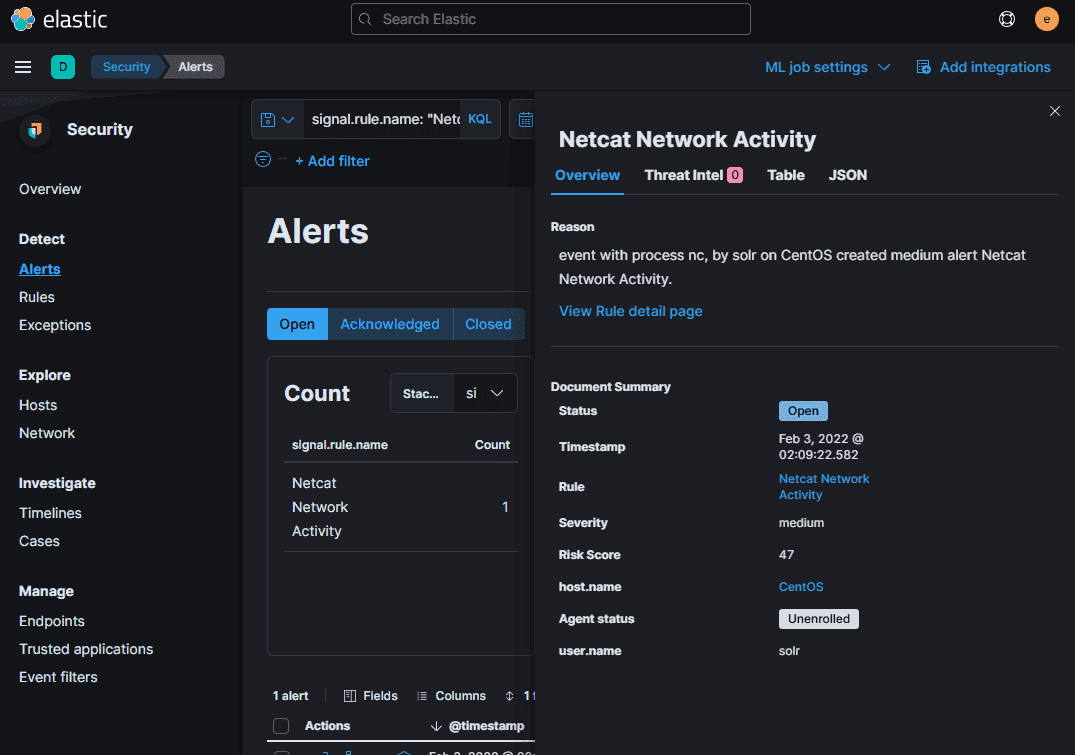Toggle the select-all alerts checkbox
Screen dimensions: 1075x755
pos(281,726)
